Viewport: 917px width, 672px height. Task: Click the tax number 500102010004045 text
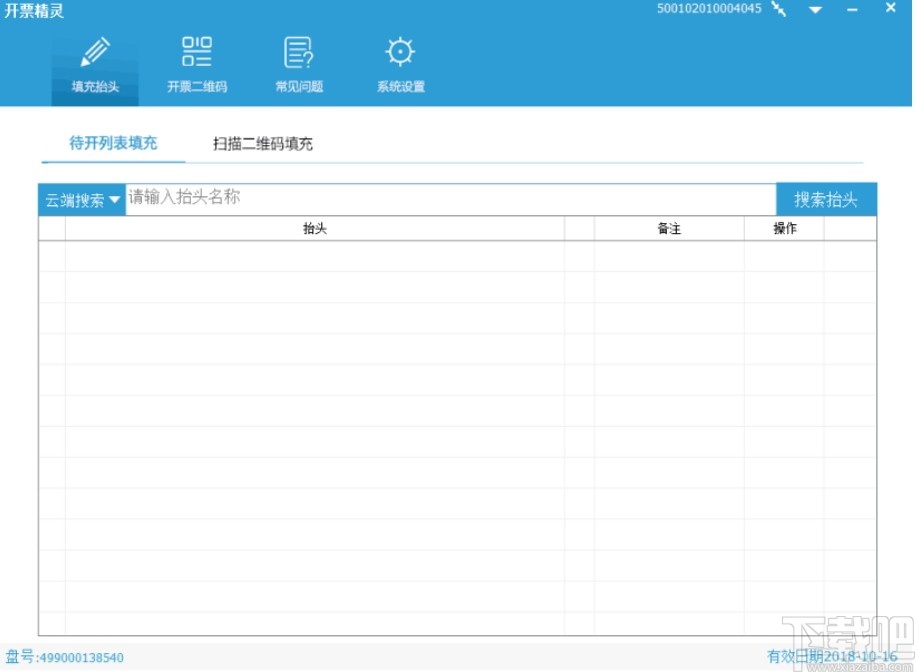pyautogui.click(x=709, y=9)
